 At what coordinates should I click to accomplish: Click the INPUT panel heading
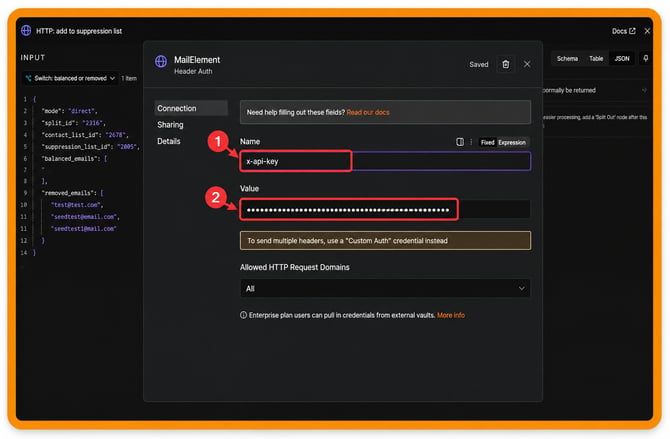point(32,57)
